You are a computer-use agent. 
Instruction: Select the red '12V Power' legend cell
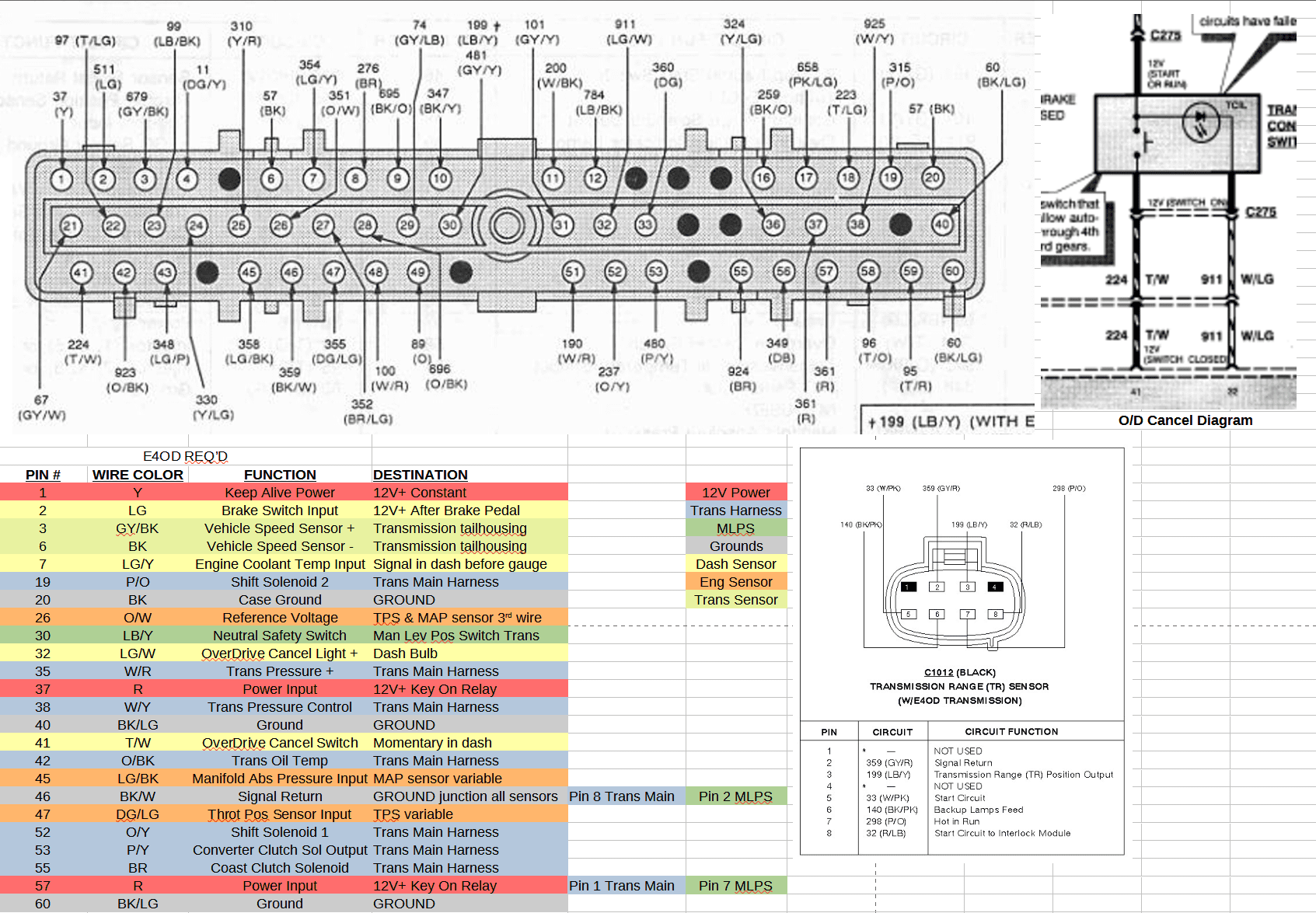(736, 493)
